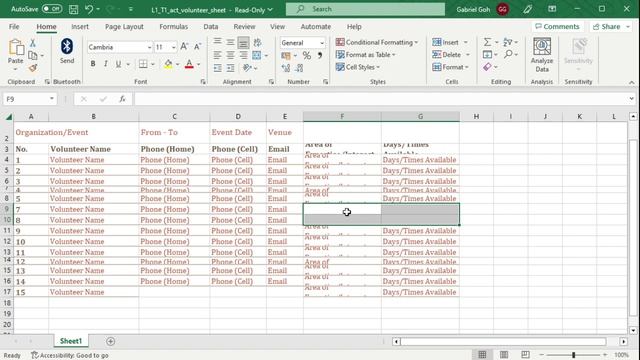This screenshot has width=640, height=360.
Task: Decrease Decimal places icon
Action: point(299,68)
